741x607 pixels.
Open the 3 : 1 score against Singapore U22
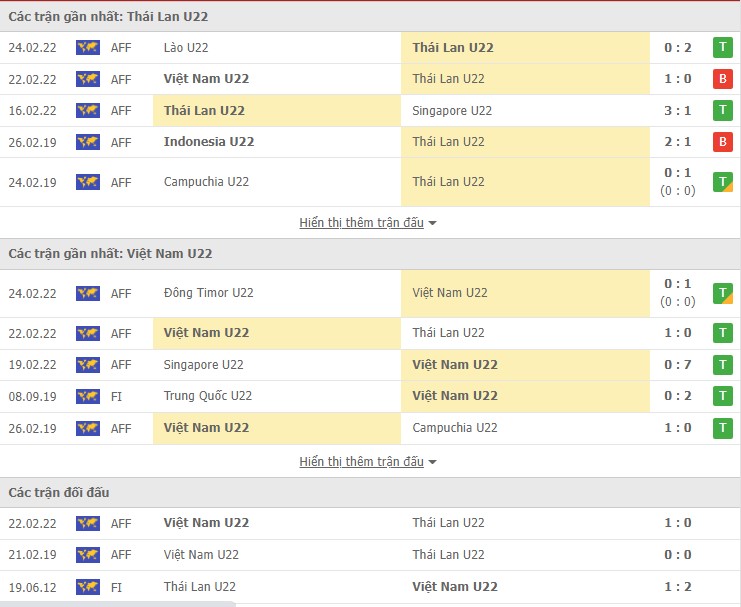coord(679,111)
